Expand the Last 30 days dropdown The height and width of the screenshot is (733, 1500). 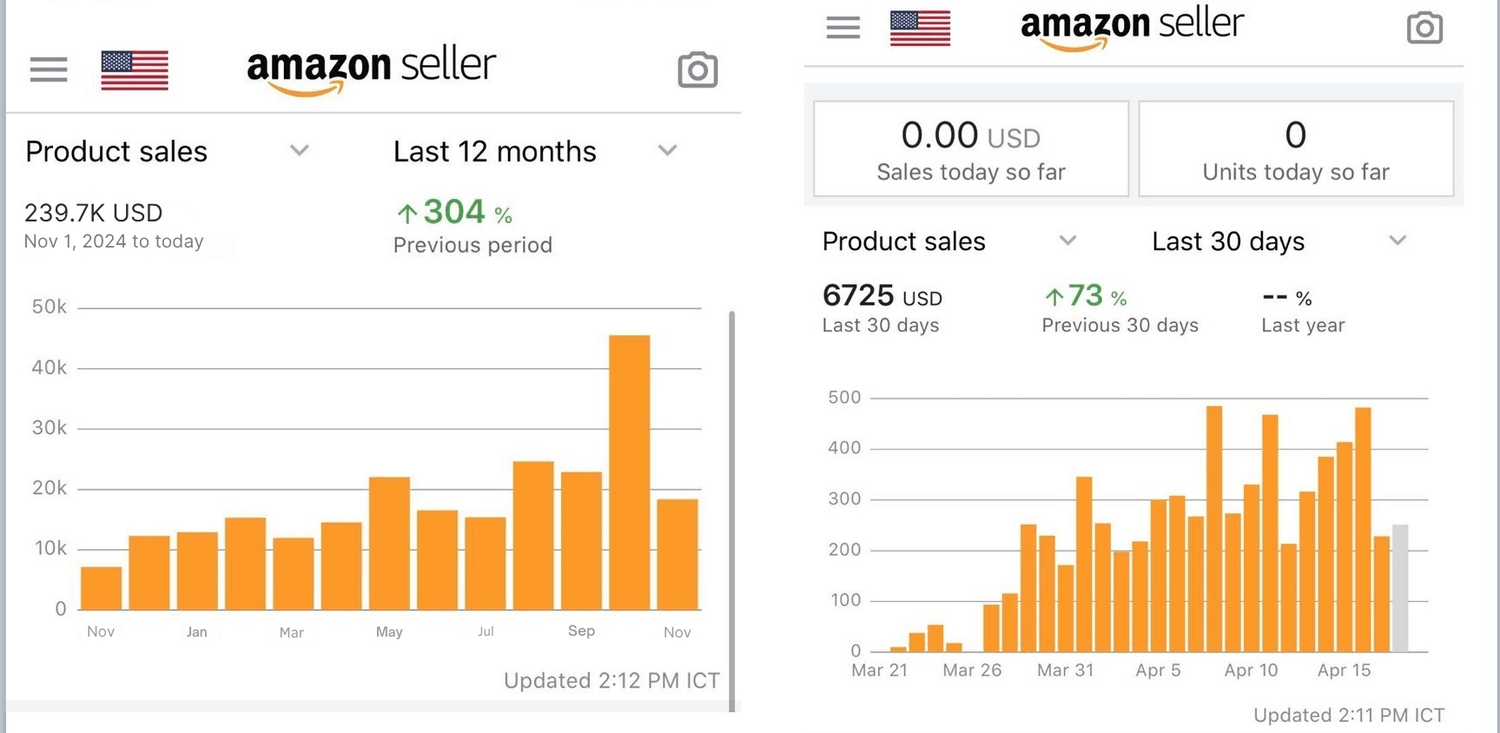pyautogui.click(x=1398, y=241)
